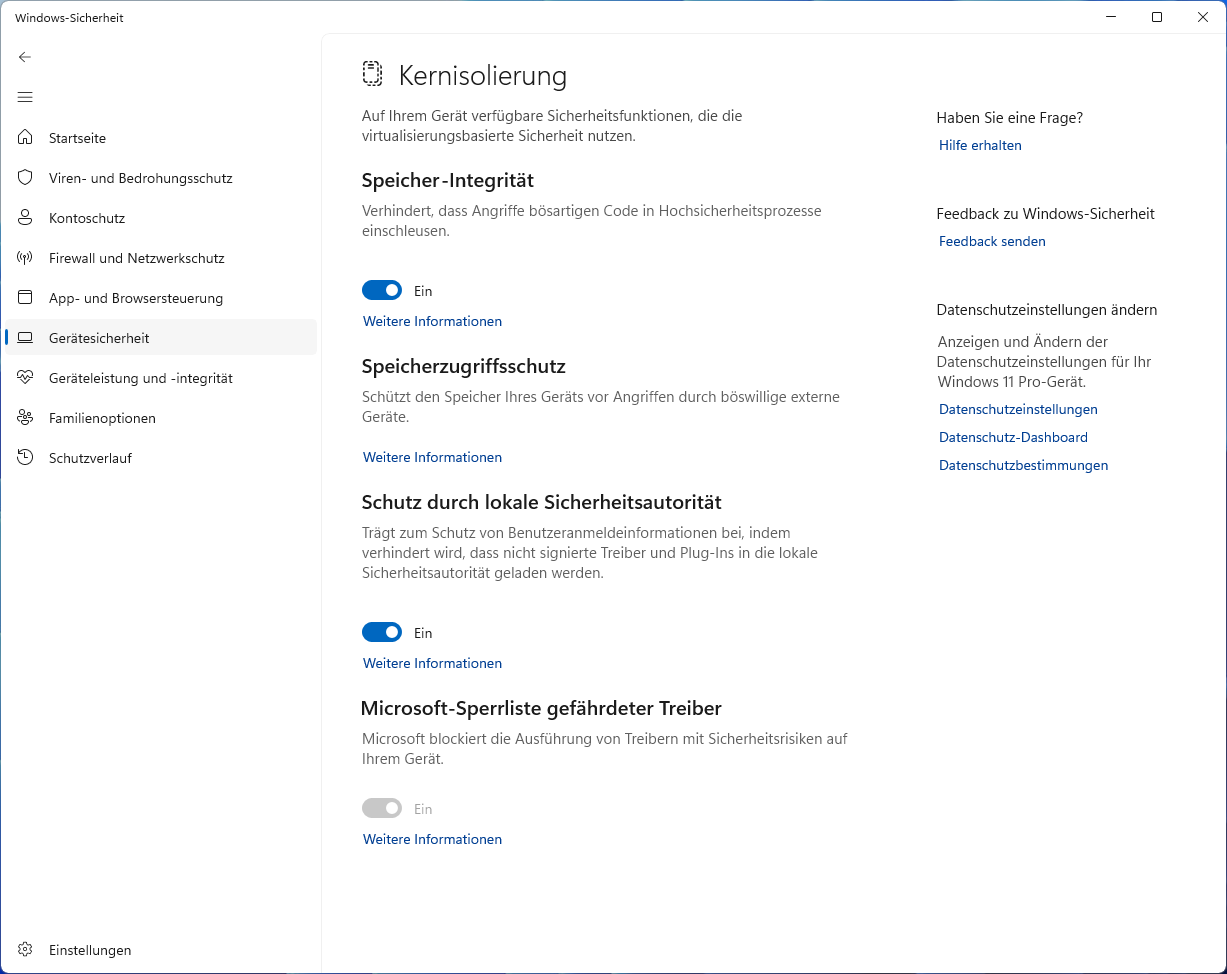Select Gerätesicherheit in the sidebar
This screenshot has height=974, width=1227.
[99, 338]
